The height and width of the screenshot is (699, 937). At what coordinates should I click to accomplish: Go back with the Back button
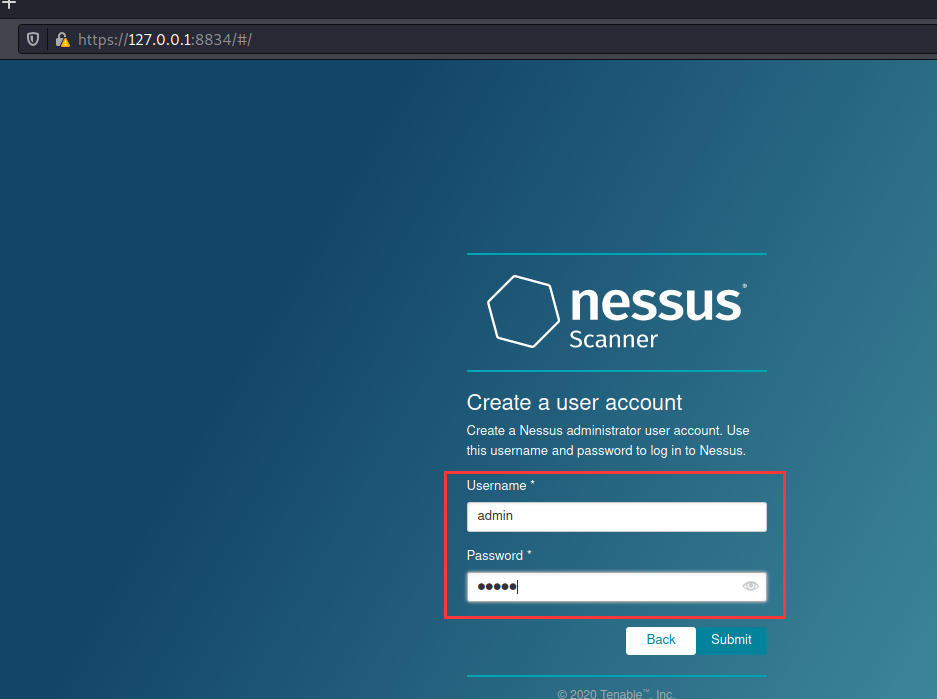tap(660, 640)
